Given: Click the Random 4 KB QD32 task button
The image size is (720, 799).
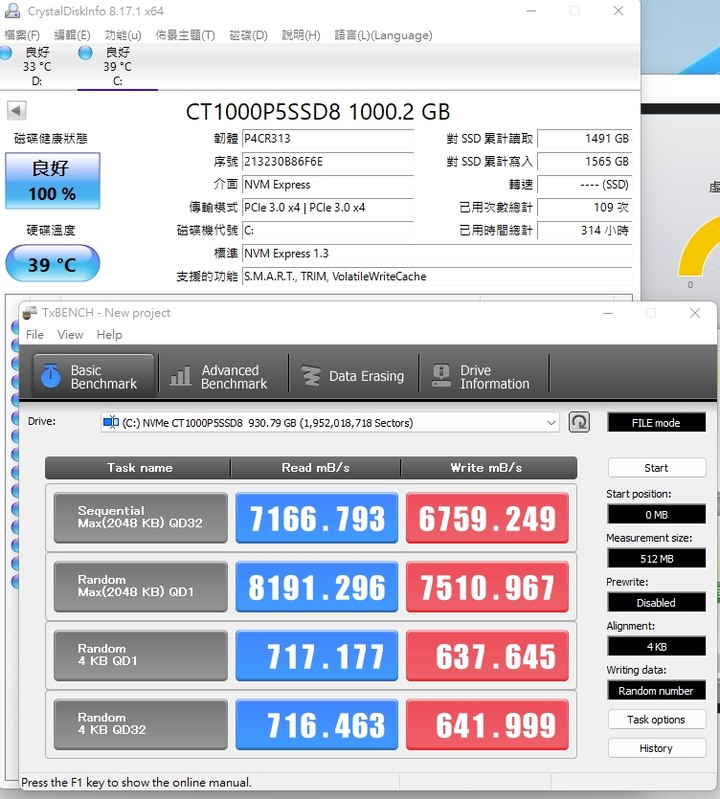Looking at the screenshot, I should point(140,724).
